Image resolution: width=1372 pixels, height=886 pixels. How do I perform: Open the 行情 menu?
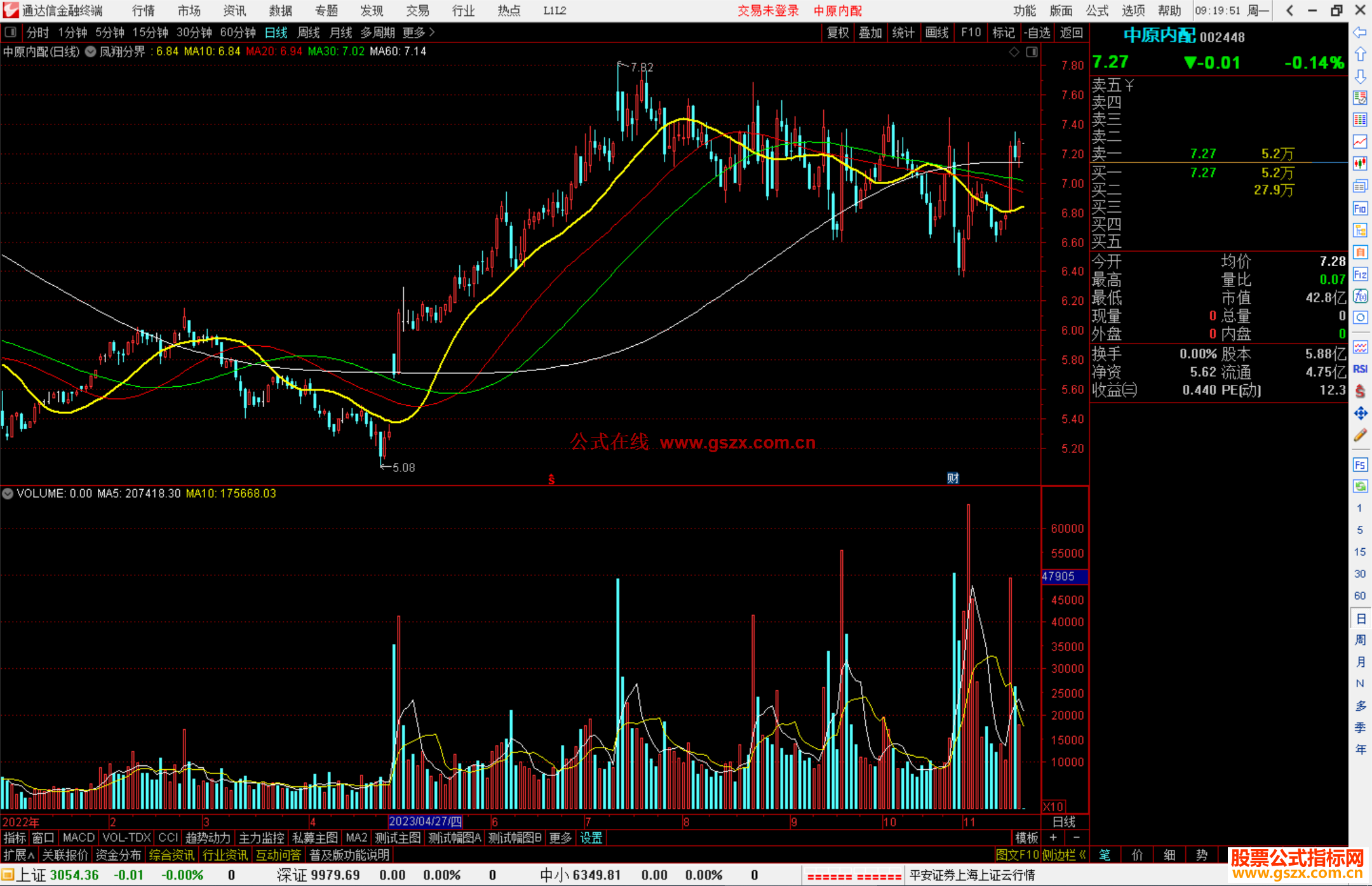143,11
